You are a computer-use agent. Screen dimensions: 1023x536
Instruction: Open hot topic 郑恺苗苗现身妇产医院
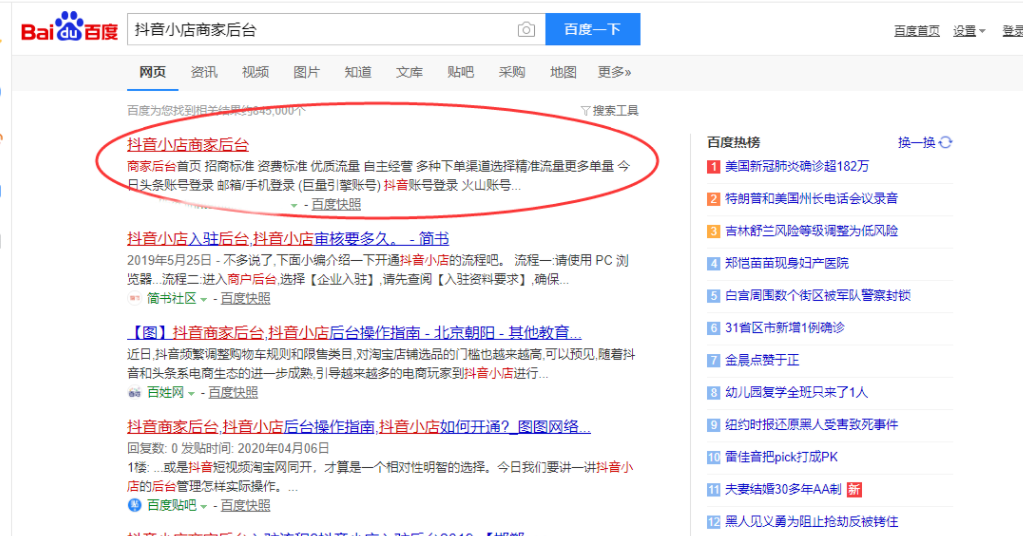point(787,263)
